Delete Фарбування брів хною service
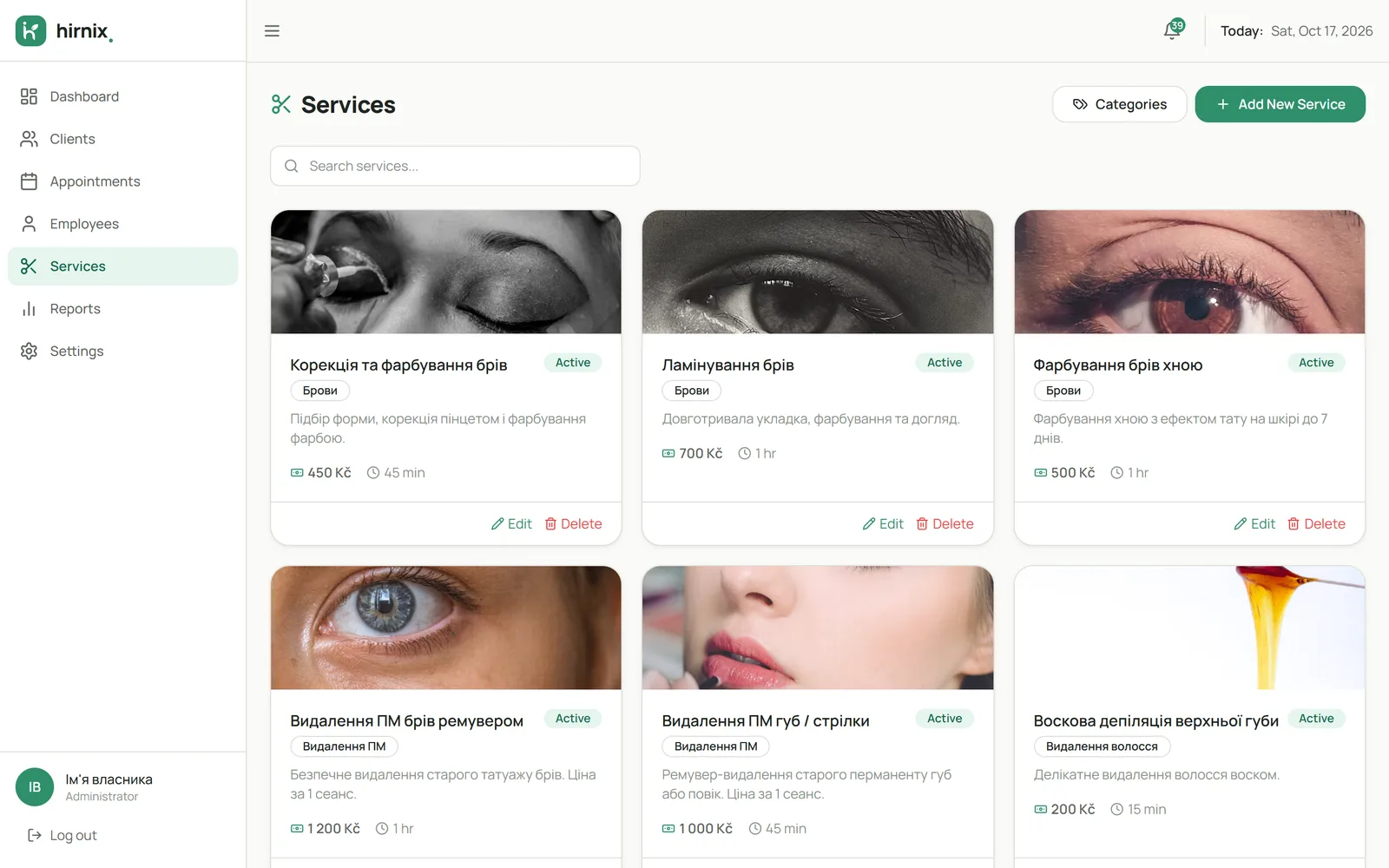This screenshot has height=868, width=1389. tap(1316, 524)
